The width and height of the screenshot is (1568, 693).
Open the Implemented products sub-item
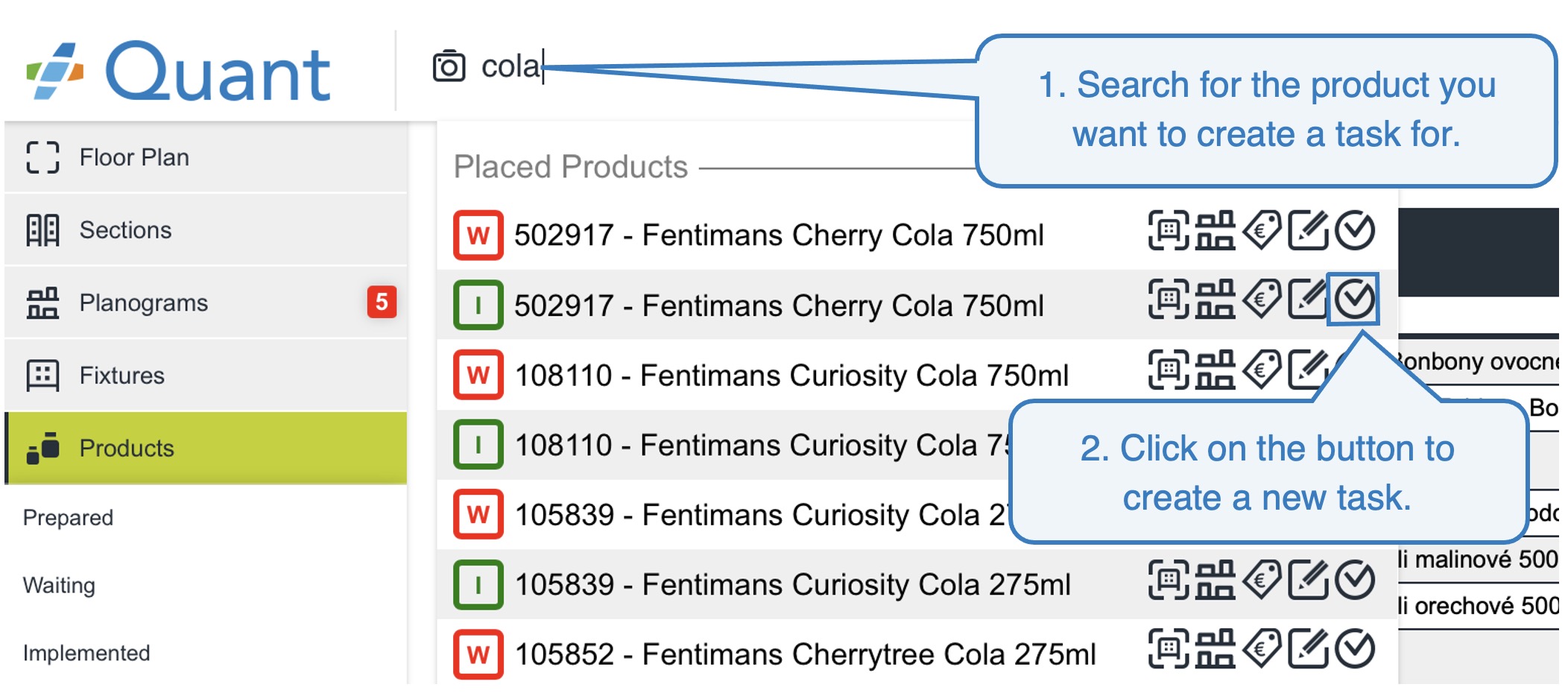pyautogui.click(x=86, y=653)
